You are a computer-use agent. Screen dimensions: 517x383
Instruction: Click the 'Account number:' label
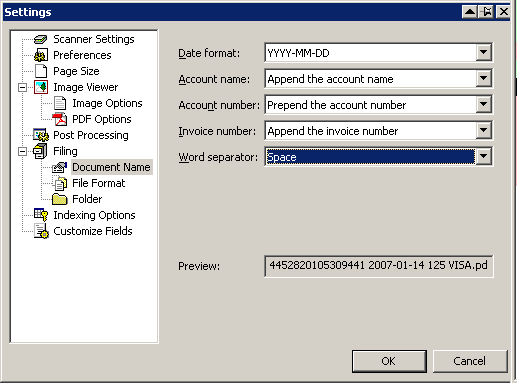pyautogui.click(x=219, y=105)
